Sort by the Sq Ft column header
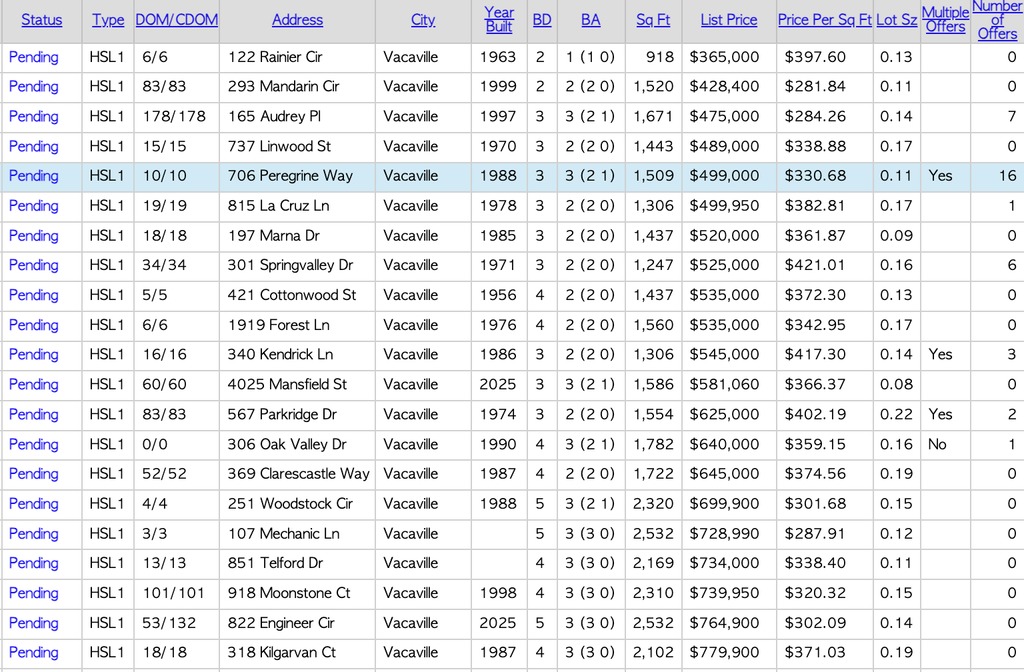This screenshot has width=1024, height=672. [653, 20]
